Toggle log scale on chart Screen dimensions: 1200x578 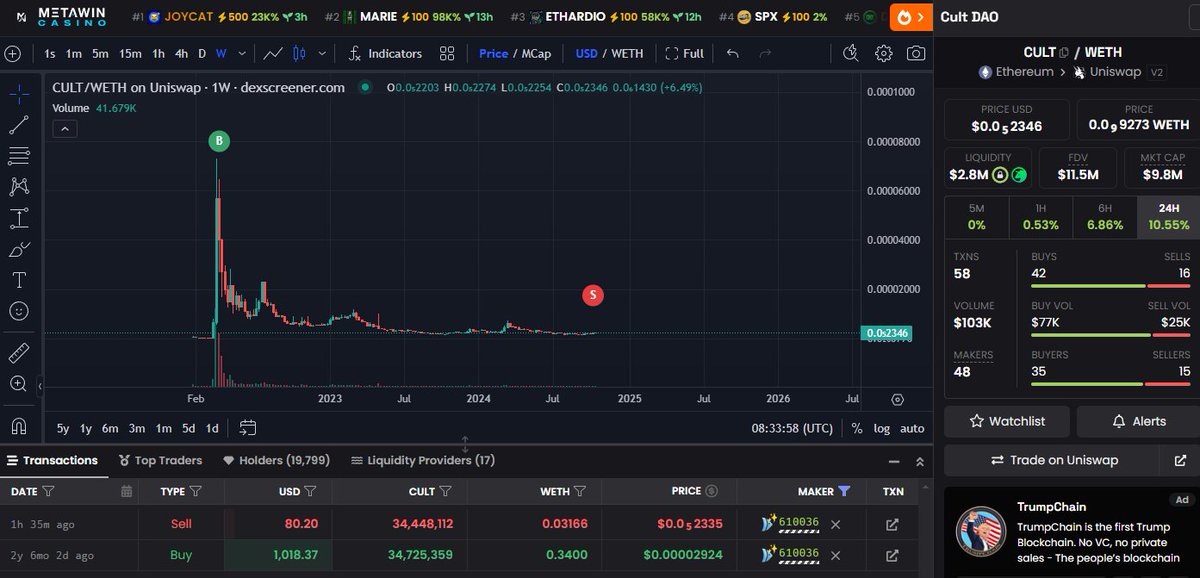pos(881,428)
